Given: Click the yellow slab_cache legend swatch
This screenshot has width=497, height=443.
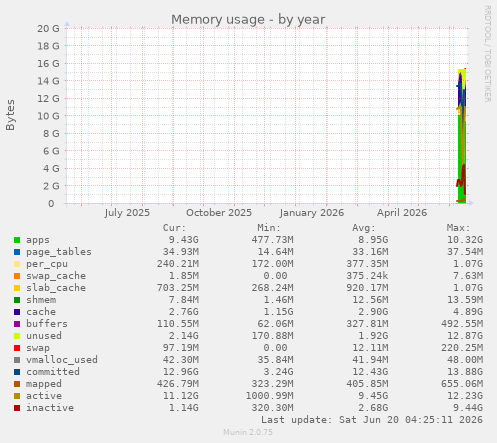Looking at the screenshot, I should (17, 288).
